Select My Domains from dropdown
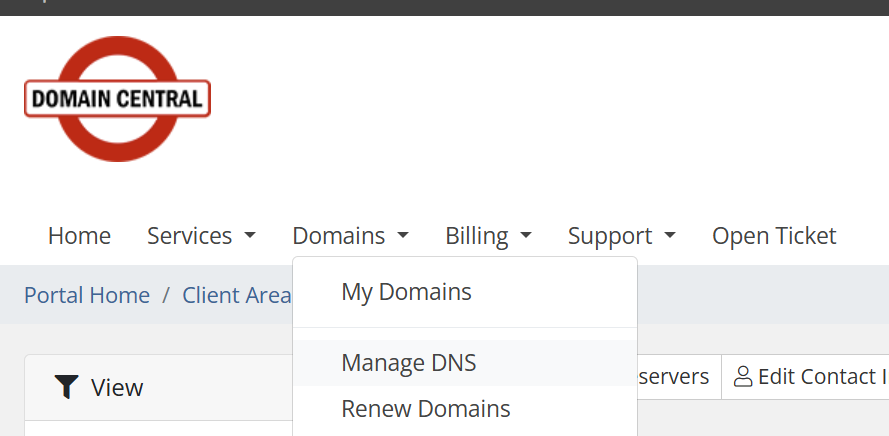This screenshot has height=436, width=889. (x=465, y=292)
